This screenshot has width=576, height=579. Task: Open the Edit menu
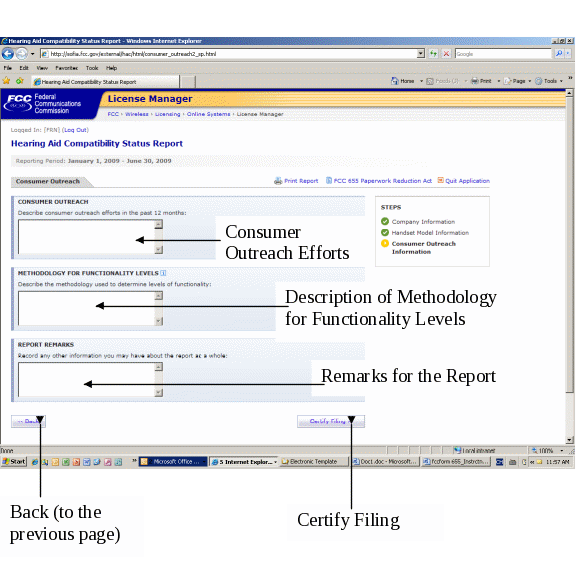tap(24, 68)
